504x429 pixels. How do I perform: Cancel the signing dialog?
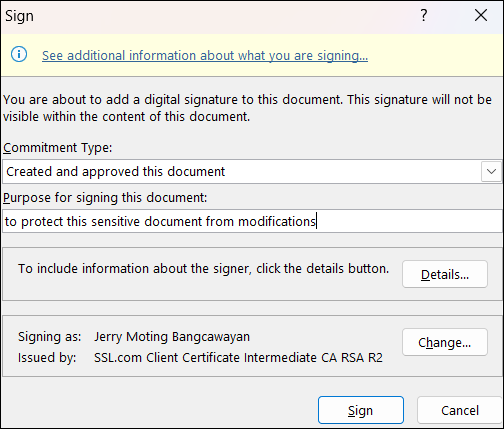click(x=460, y=410)
